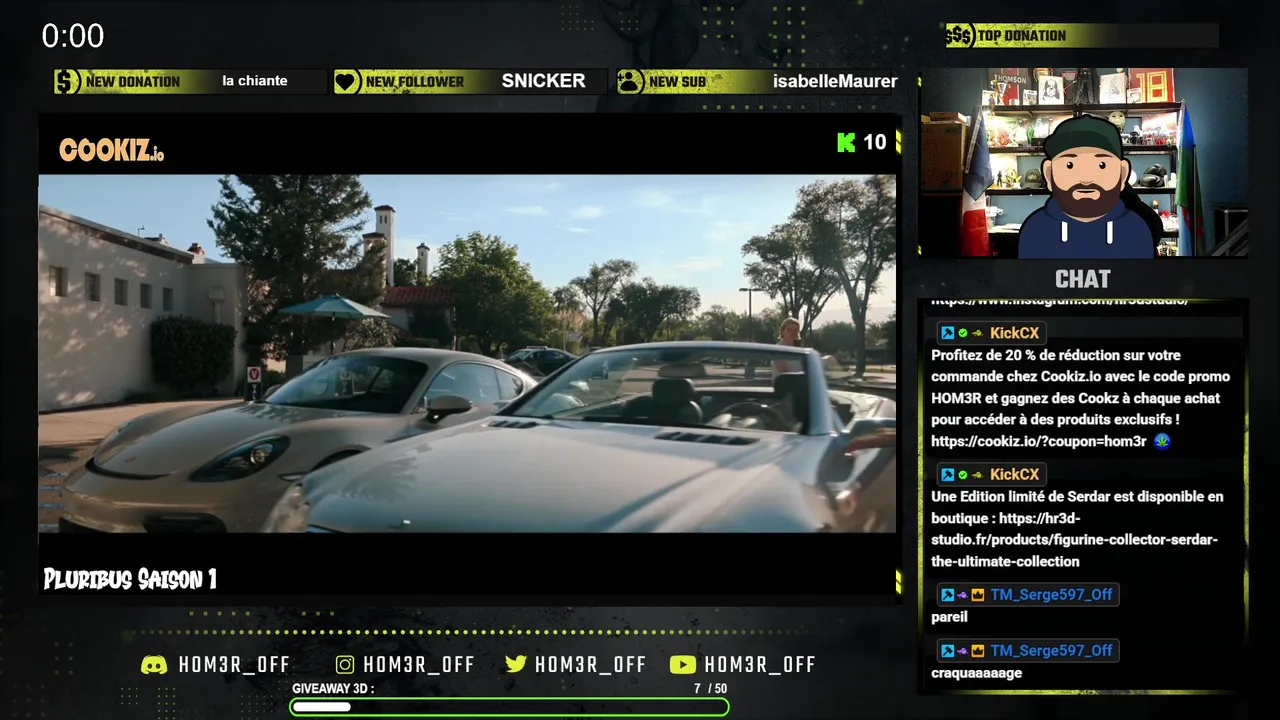
Task: Click the dollar New Donation icon
Action: coord(67,82)
